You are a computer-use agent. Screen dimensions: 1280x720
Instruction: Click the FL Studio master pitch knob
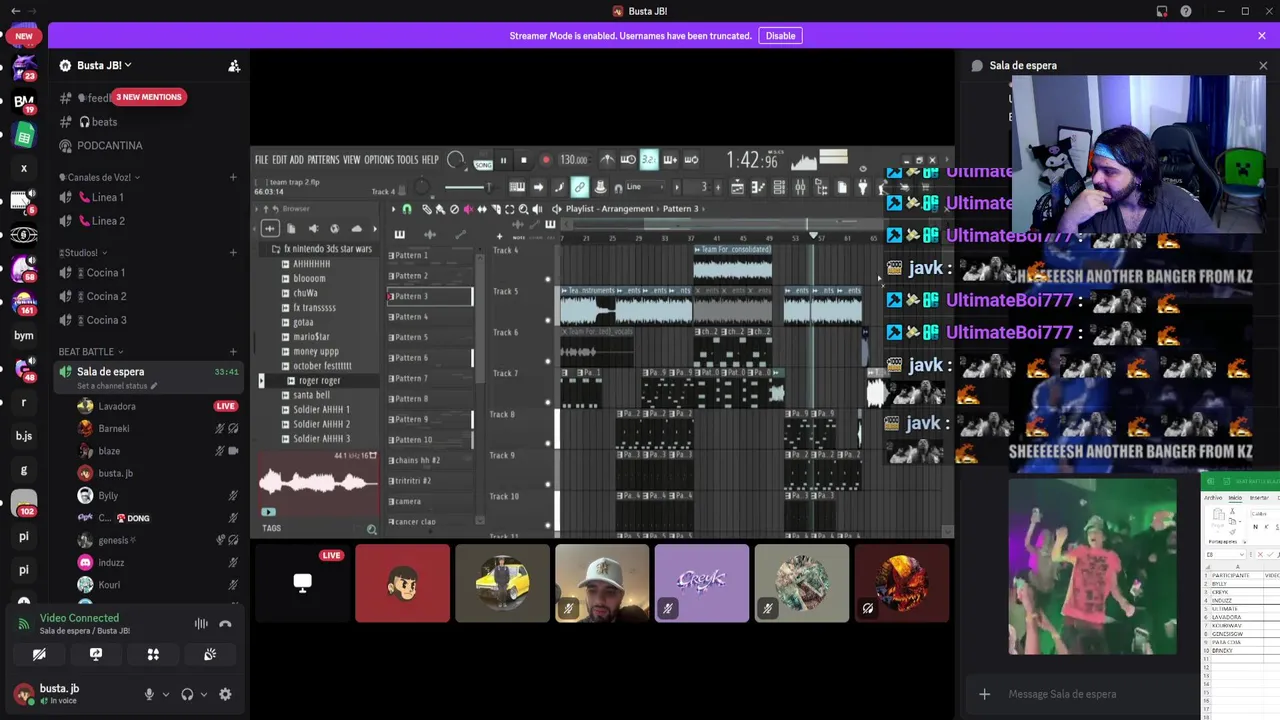pos(422,187)
